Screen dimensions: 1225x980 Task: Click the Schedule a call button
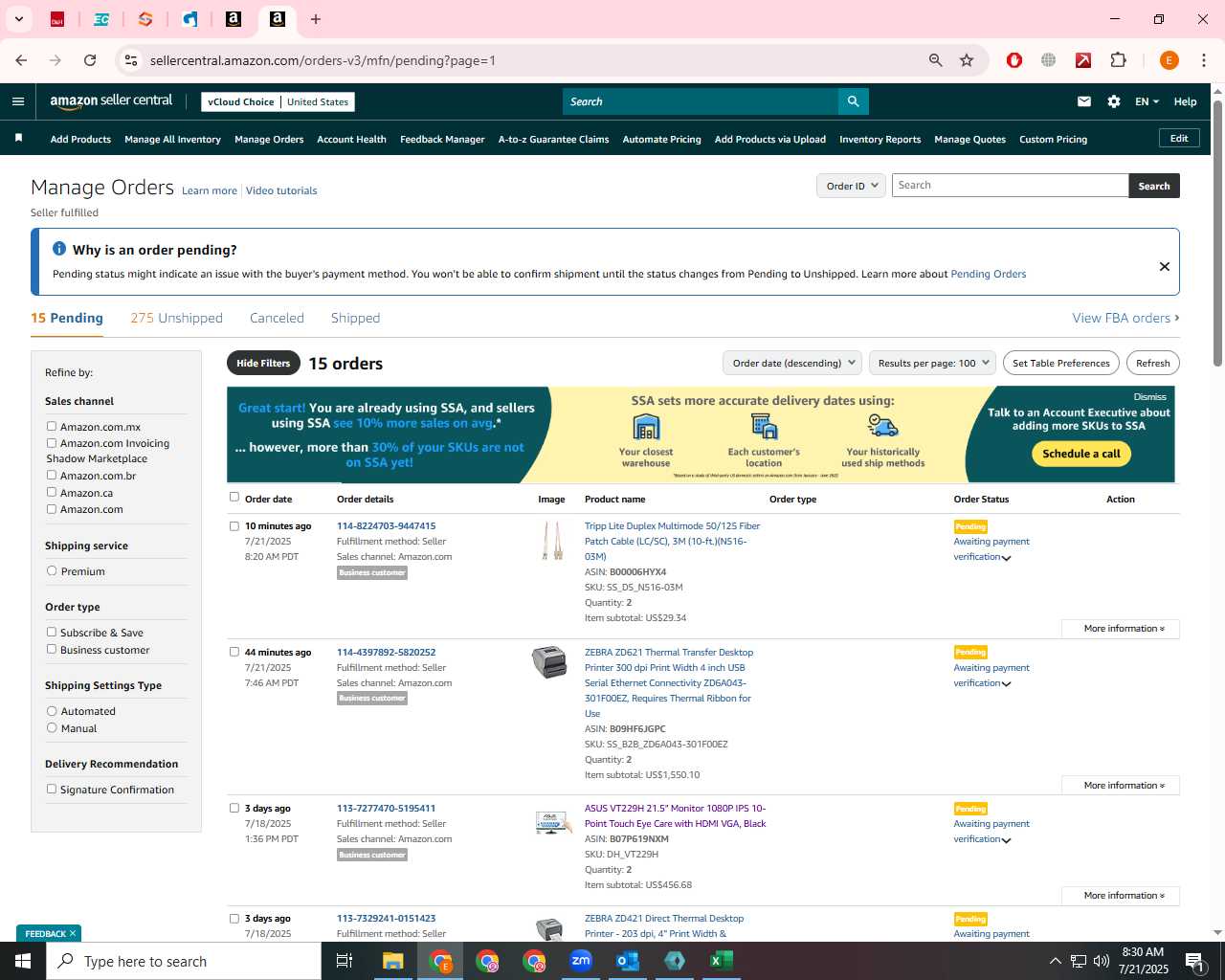tap(1081, 454)
